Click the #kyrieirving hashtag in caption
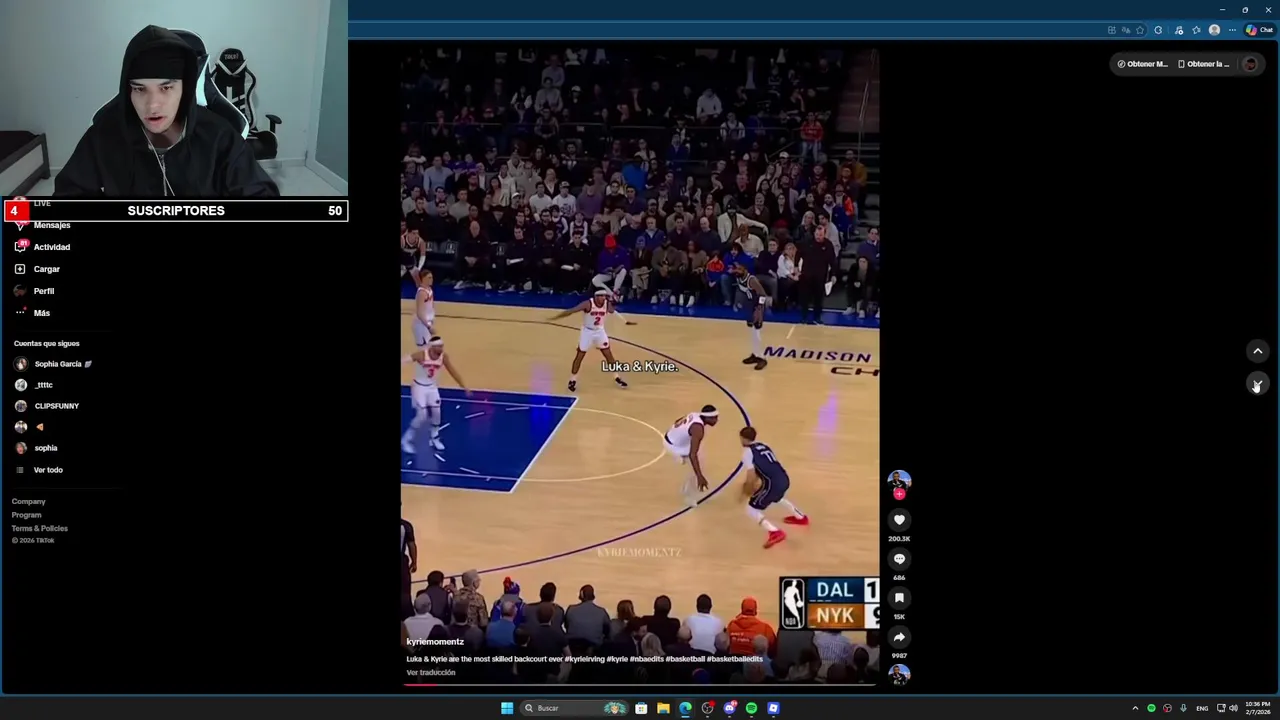This screenshot has height=720, width=1280. tap(584, 659)
